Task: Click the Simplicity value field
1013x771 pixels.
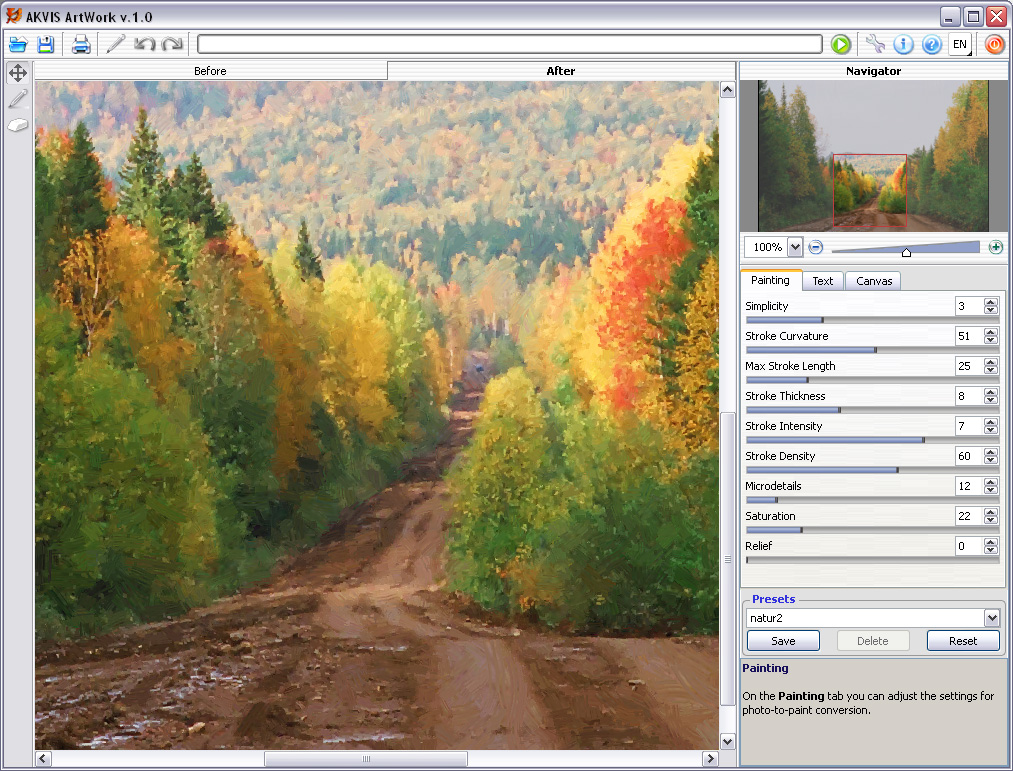Action: [968, 306]
